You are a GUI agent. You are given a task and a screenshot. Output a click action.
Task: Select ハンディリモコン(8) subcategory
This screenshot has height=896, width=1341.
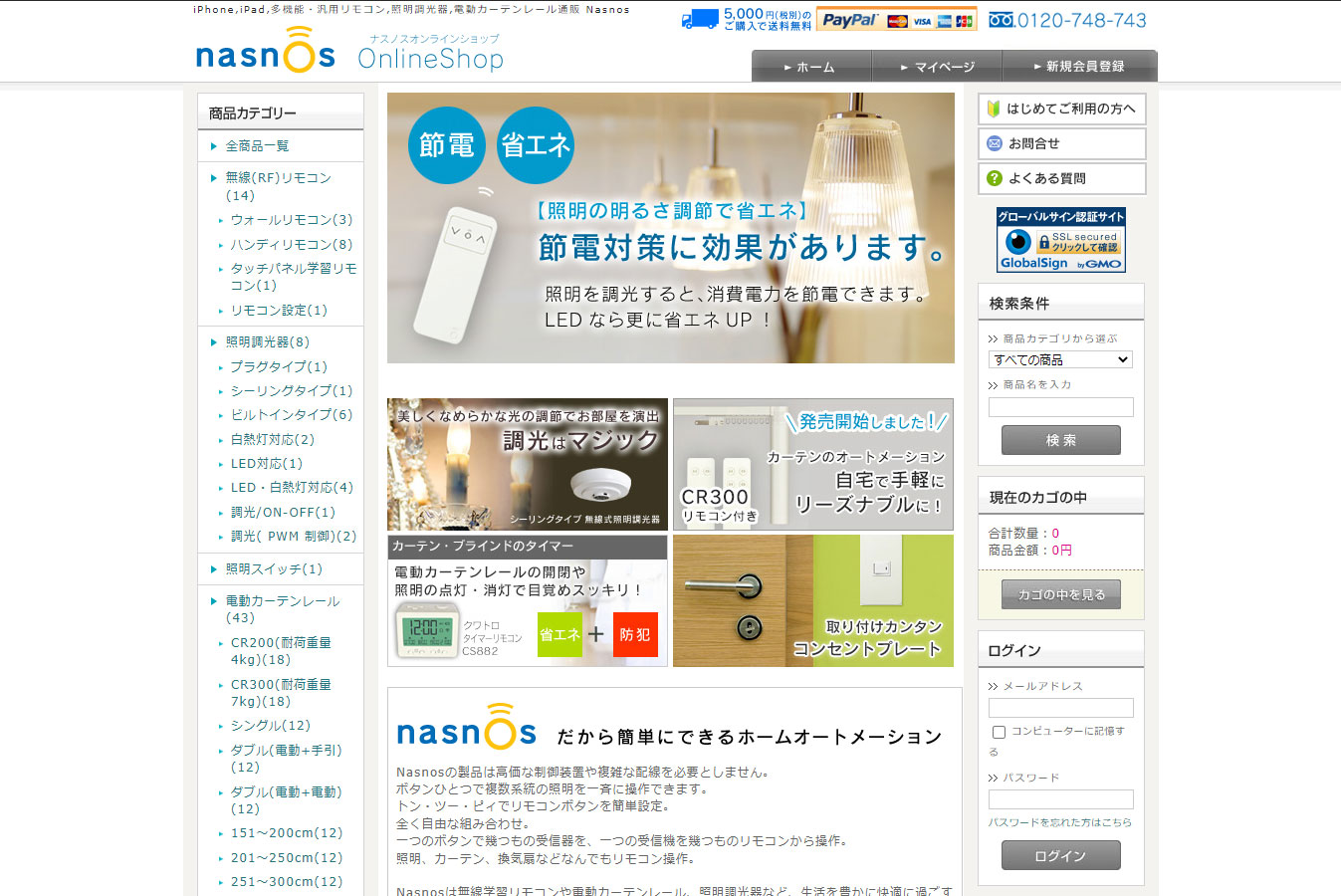click(292, 244)
